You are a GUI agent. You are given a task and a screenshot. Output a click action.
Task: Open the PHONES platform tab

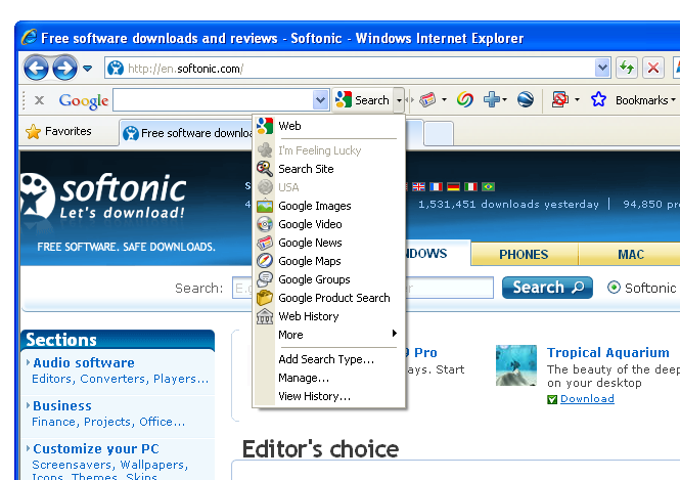[x=524, y=254]
